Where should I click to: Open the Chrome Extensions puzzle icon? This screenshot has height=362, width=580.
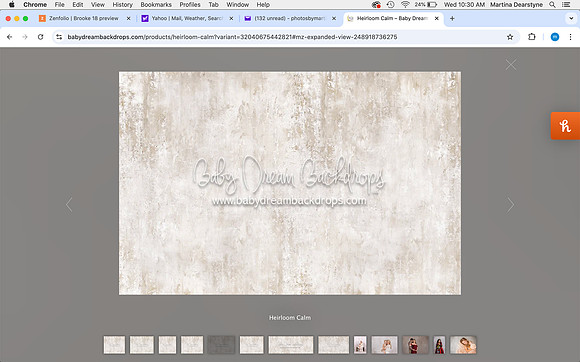click(x=532, y=37)
